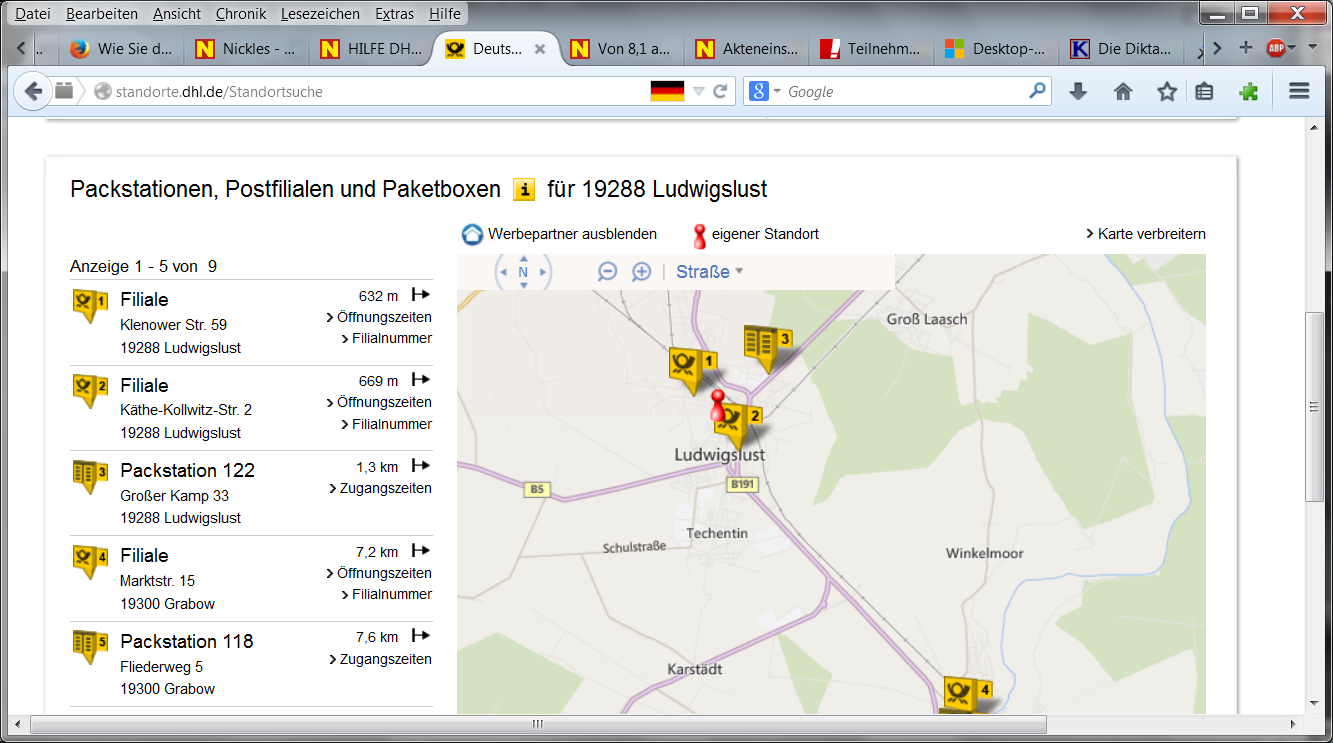The height and width of the screenshot is (743, 1333).
Task: Open the downloads arrow icon
Action: 1078,91
